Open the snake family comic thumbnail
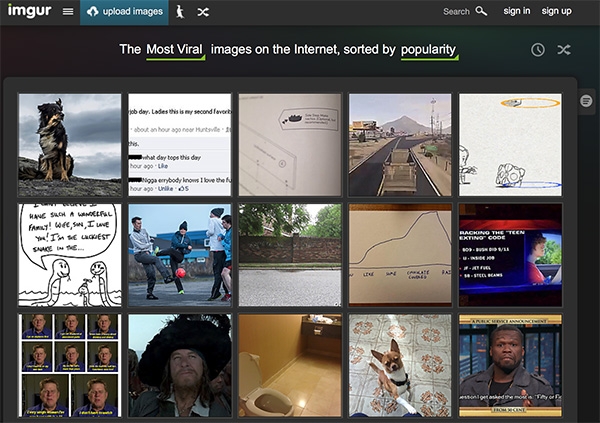 [x=70, y=255]
